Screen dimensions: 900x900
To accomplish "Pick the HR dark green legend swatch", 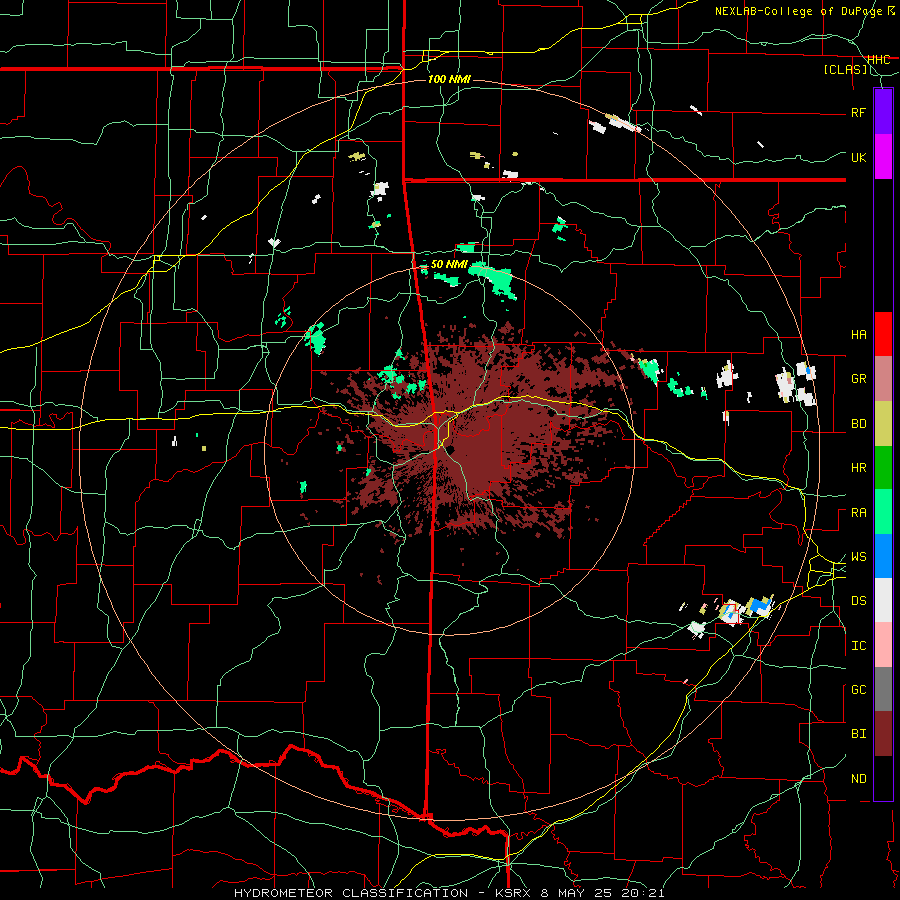I will [883, 468].
